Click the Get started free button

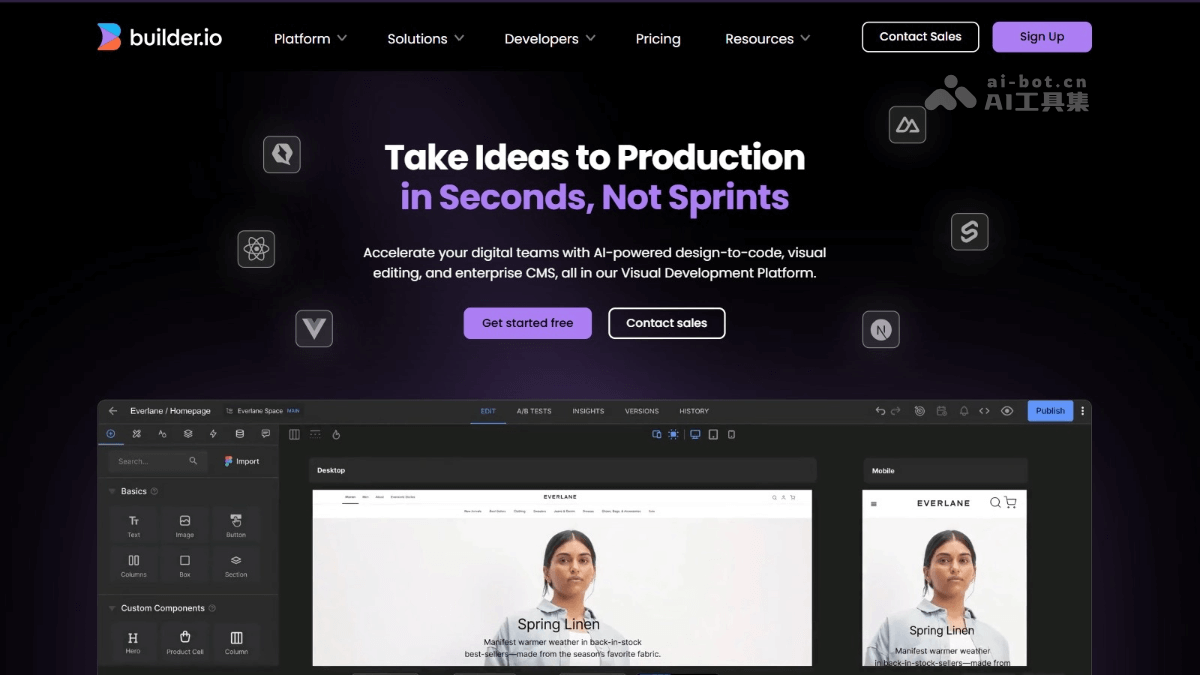click(x=527, y=323)
